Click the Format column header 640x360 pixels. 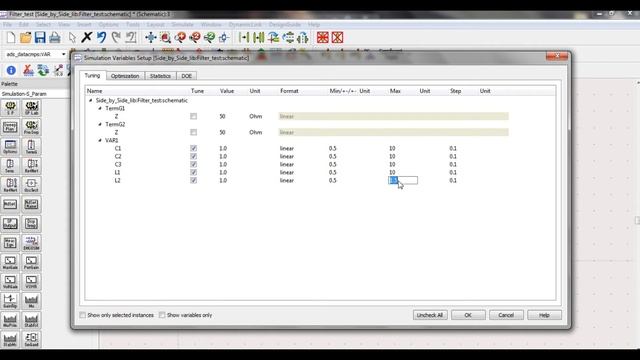pyautogui.click(x=289, y=91)
